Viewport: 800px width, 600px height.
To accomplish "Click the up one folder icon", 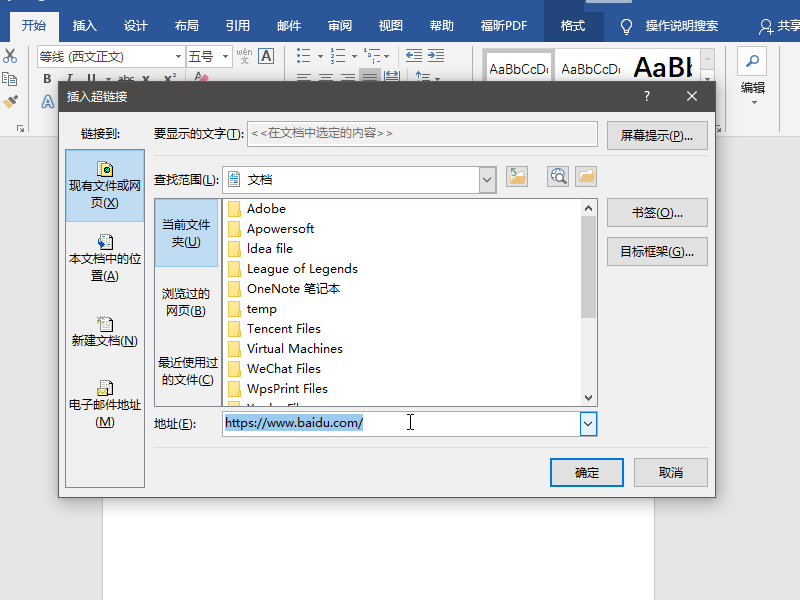I will pos(517,177).
